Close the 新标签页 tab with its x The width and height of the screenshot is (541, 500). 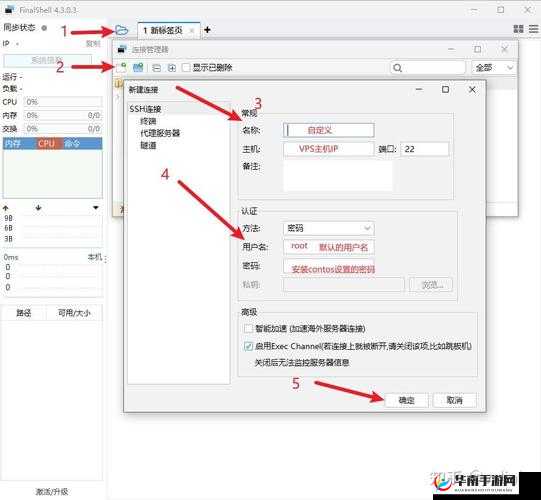coord(192,31)
